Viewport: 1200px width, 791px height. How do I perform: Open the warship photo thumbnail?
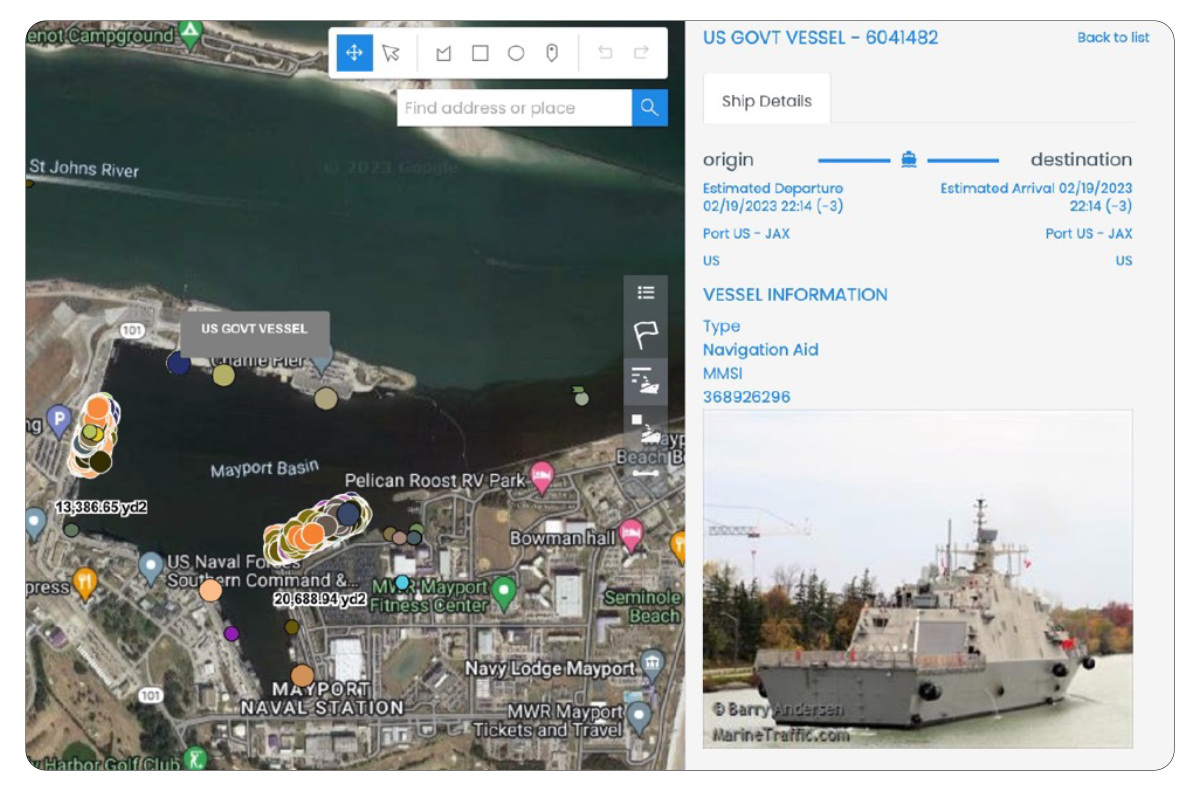917,579
